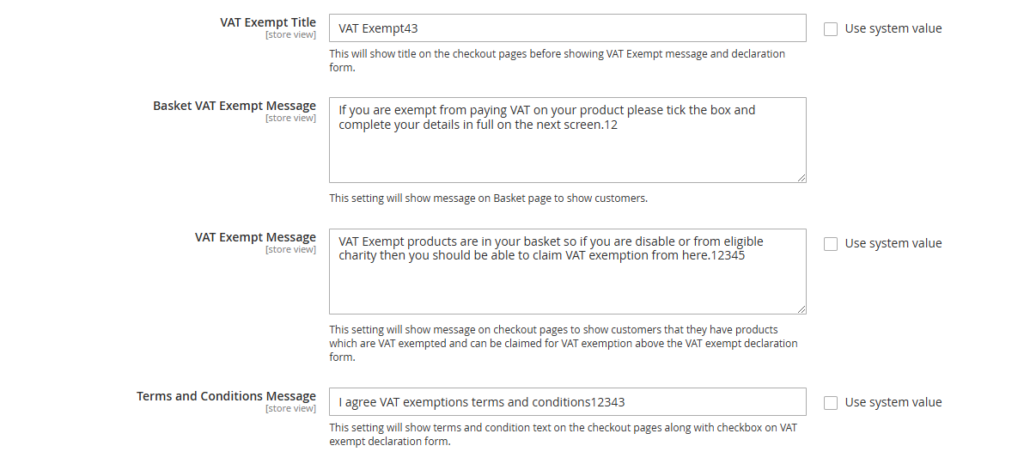1024x458 pixels.
Task: Click resize handle of Basket VAT Exempt Message textarea
Action: [801, 177]
